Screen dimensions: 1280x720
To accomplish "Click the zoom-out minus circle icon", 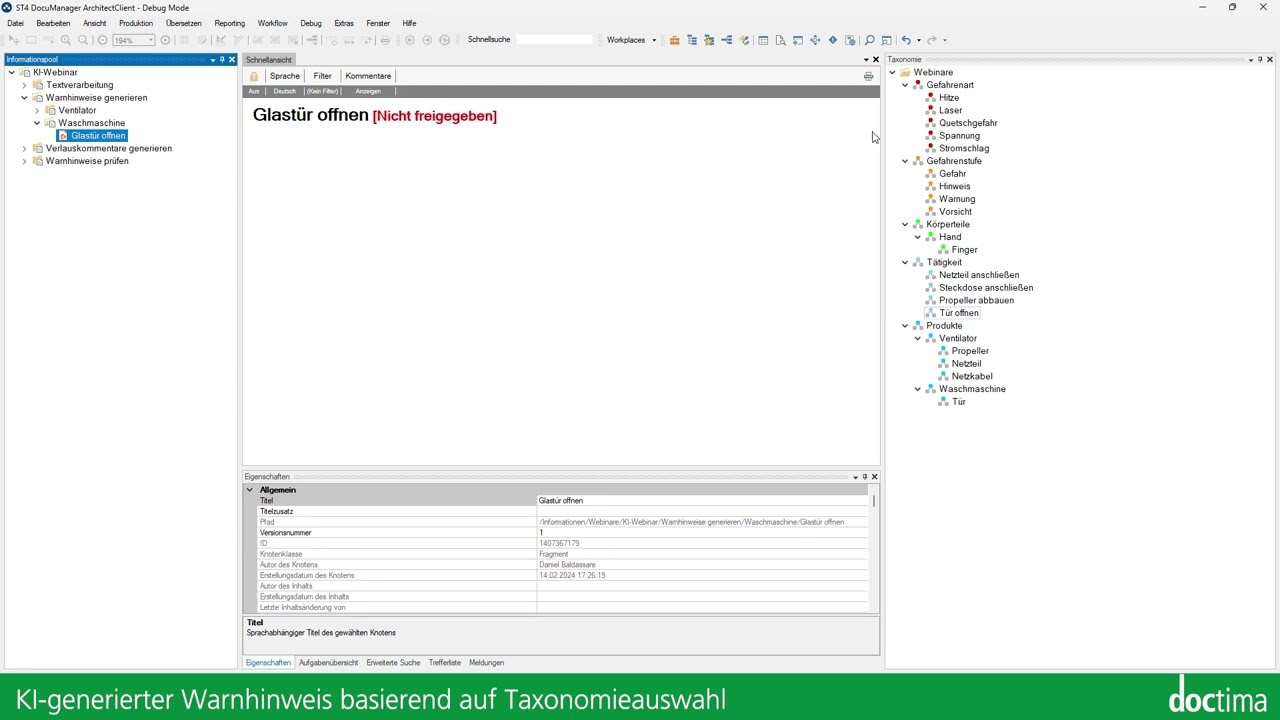I will click(x=102, y=40).
